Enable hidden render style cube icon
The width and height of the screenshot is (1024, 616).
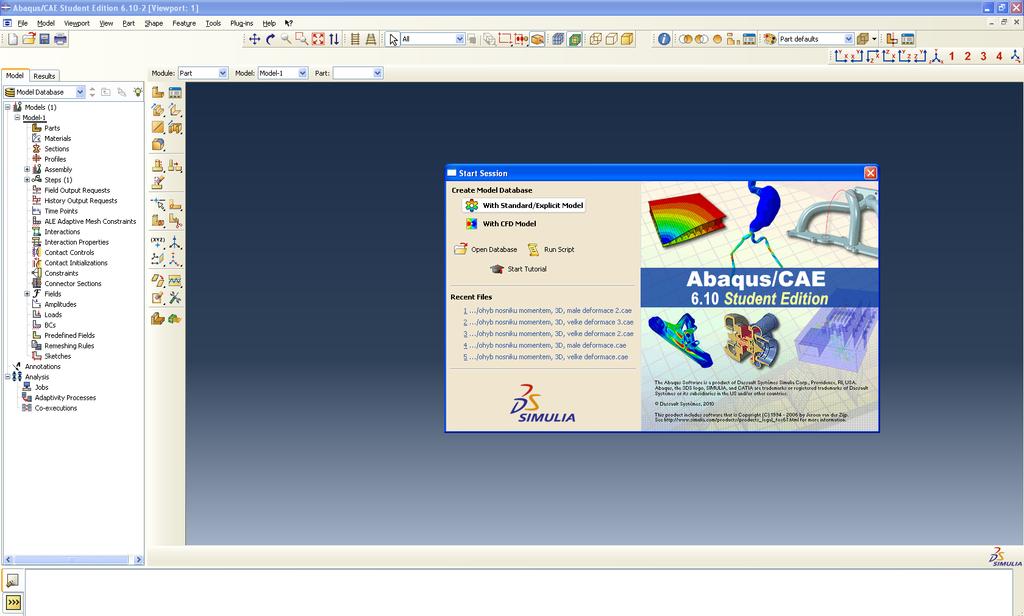coord(611,39)
